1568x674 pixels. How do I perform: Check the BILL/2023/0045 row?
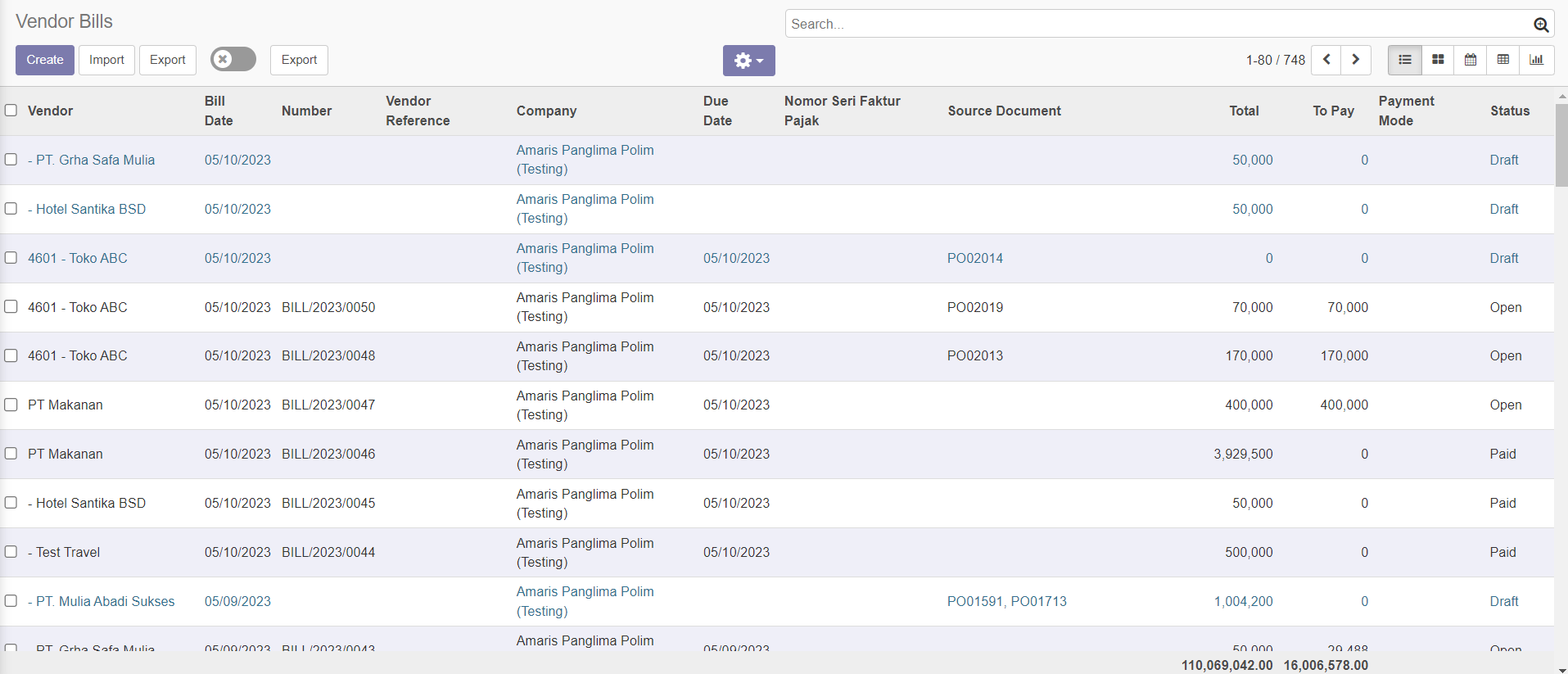(11, 502)
